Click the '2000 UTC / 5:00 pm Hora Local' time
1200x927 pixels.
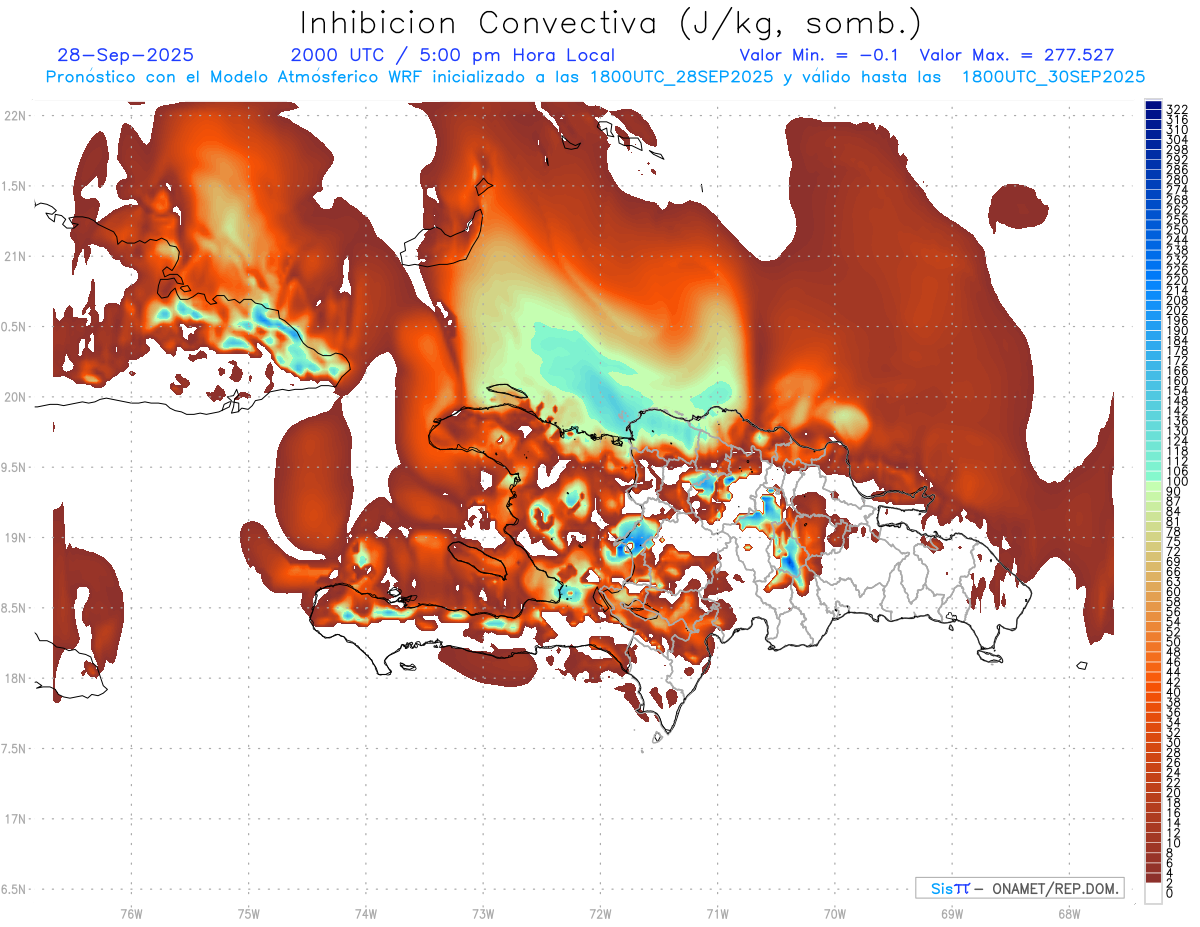coord(453,56)
